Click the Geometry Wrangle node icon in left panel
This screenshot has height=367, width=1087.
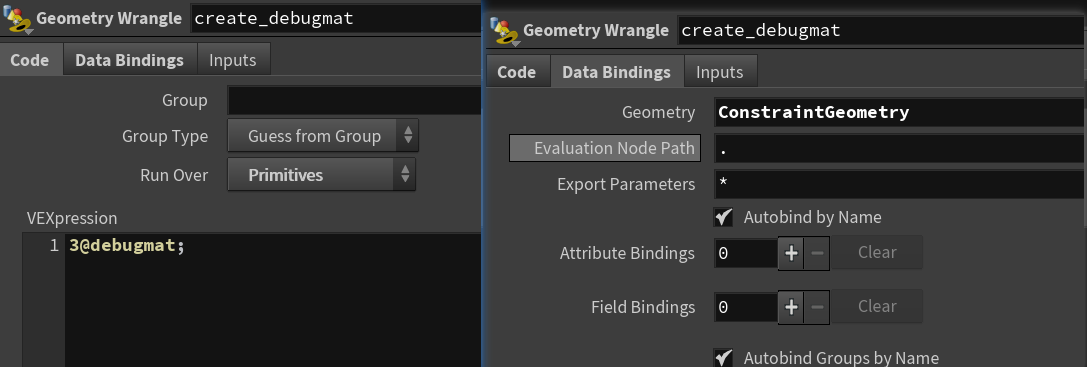pyautogui.click(x=18, y=19)
